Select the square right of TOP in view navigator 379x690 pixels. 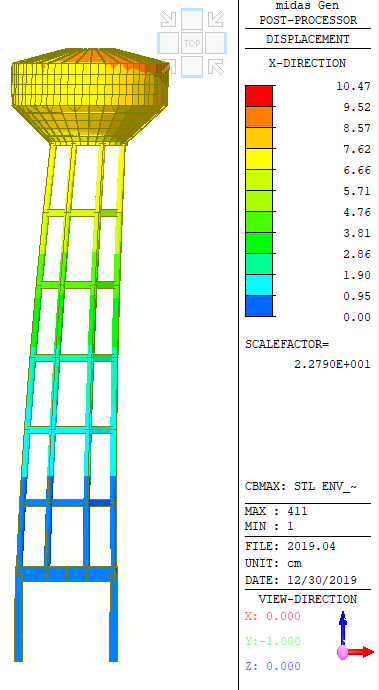[x=216, y=43]
